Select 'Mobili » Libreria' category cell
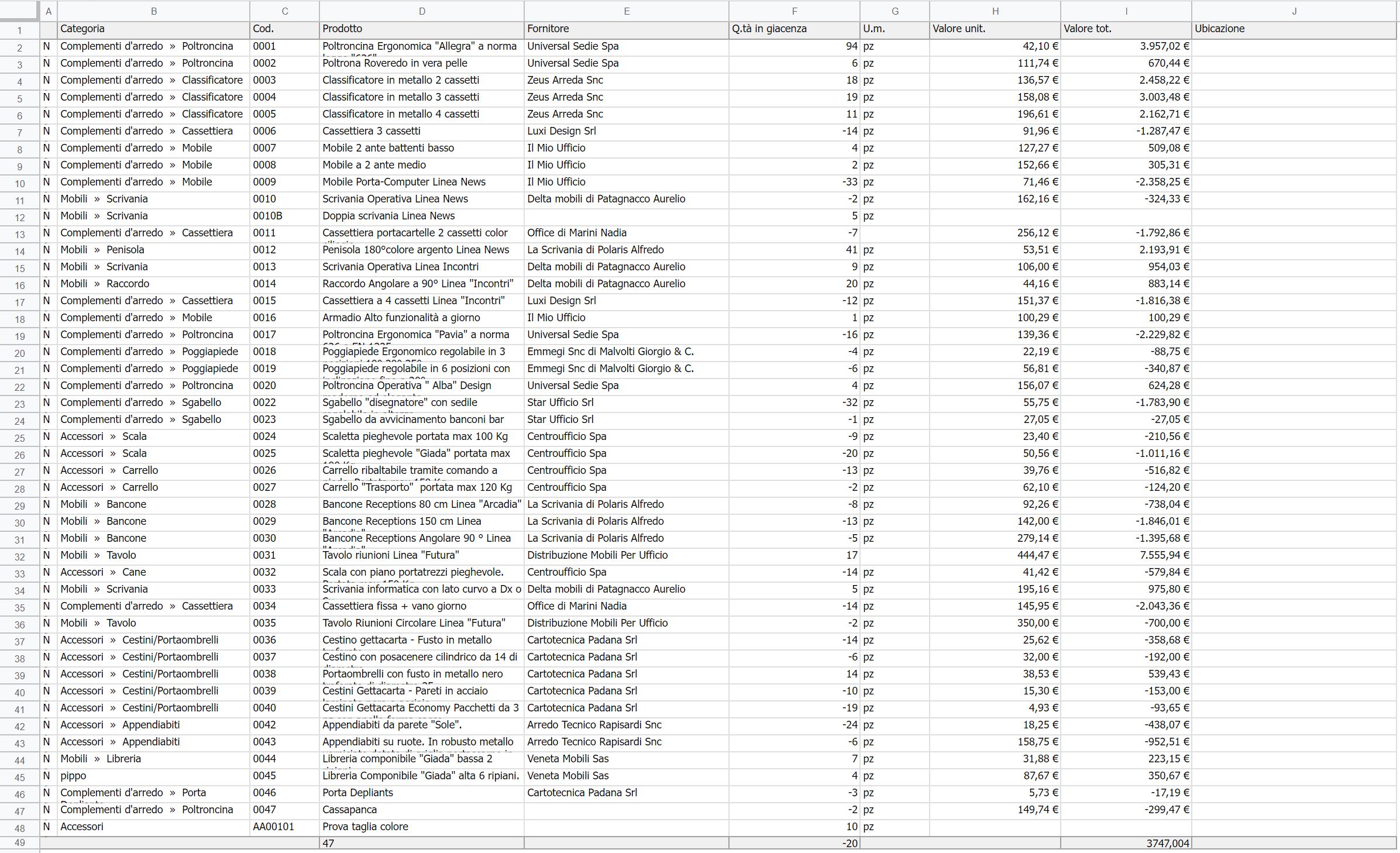This screenshot has height=853, width=1400. click(153, 759)
